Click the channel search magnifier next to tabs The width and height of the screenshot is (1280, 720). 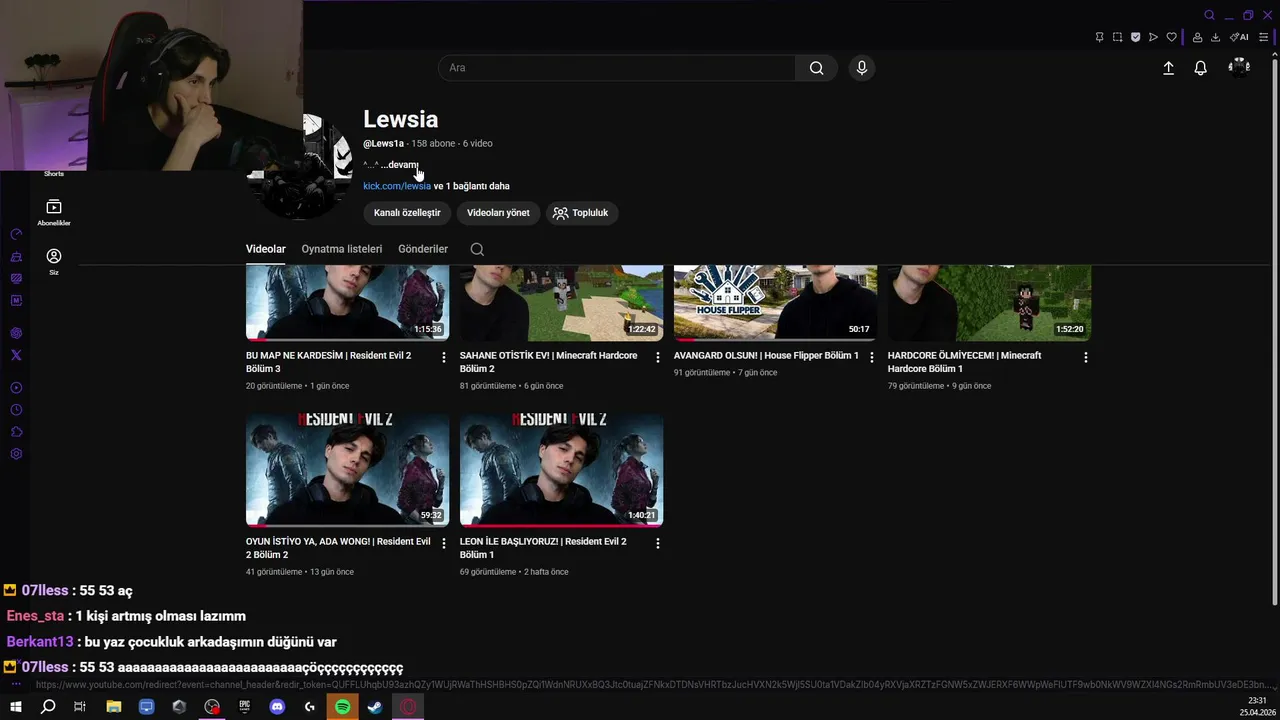tap(477, 249)
